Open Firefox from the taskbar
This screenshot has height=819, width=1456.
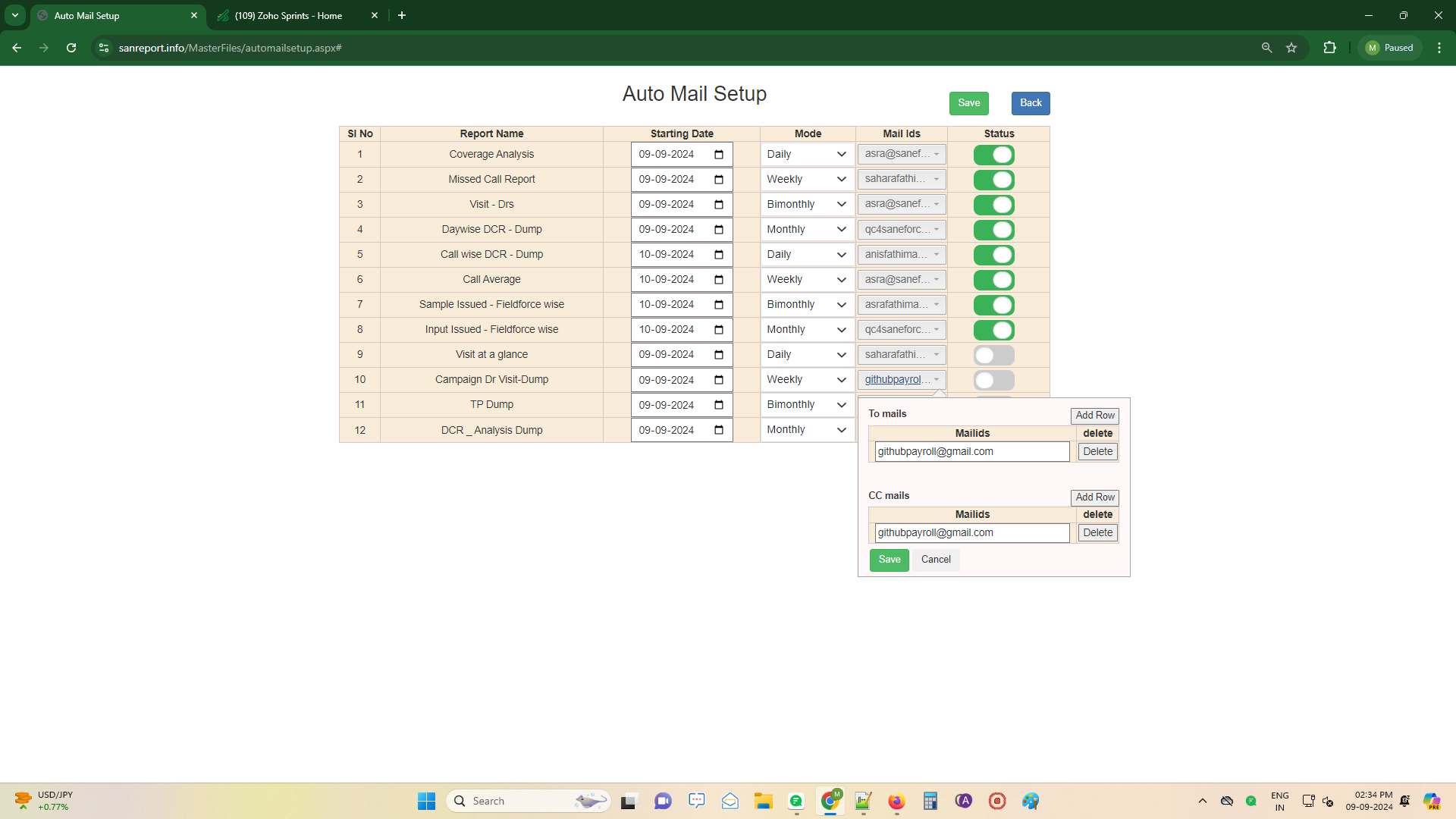(x=896, y=801)
